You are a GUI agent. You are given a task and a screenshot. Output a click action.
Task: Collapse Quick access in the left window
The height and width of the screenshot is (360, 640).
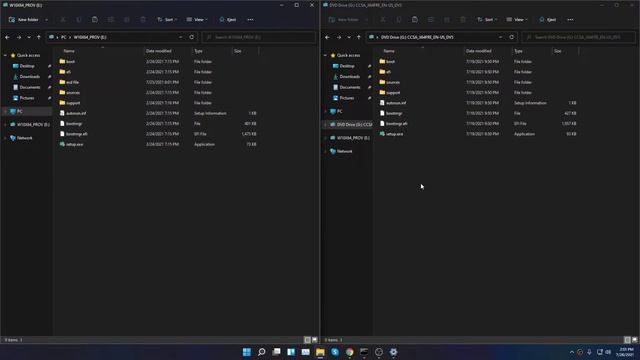point(5,55)
